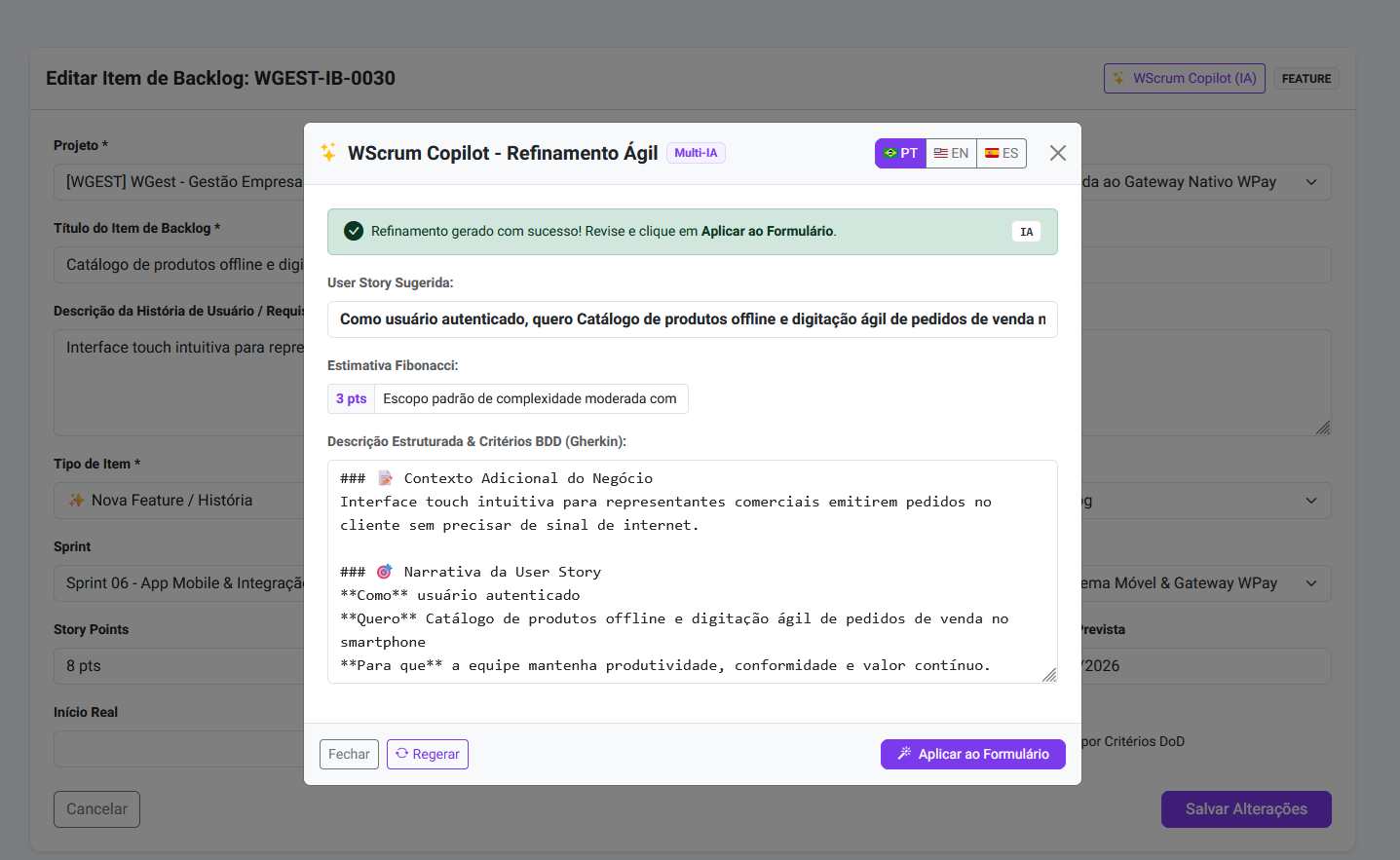The width and height of the screenshot is (1400, 860).
Task: Click the Spain flag icon on the ES tab
Action: [x=992, y=153]
